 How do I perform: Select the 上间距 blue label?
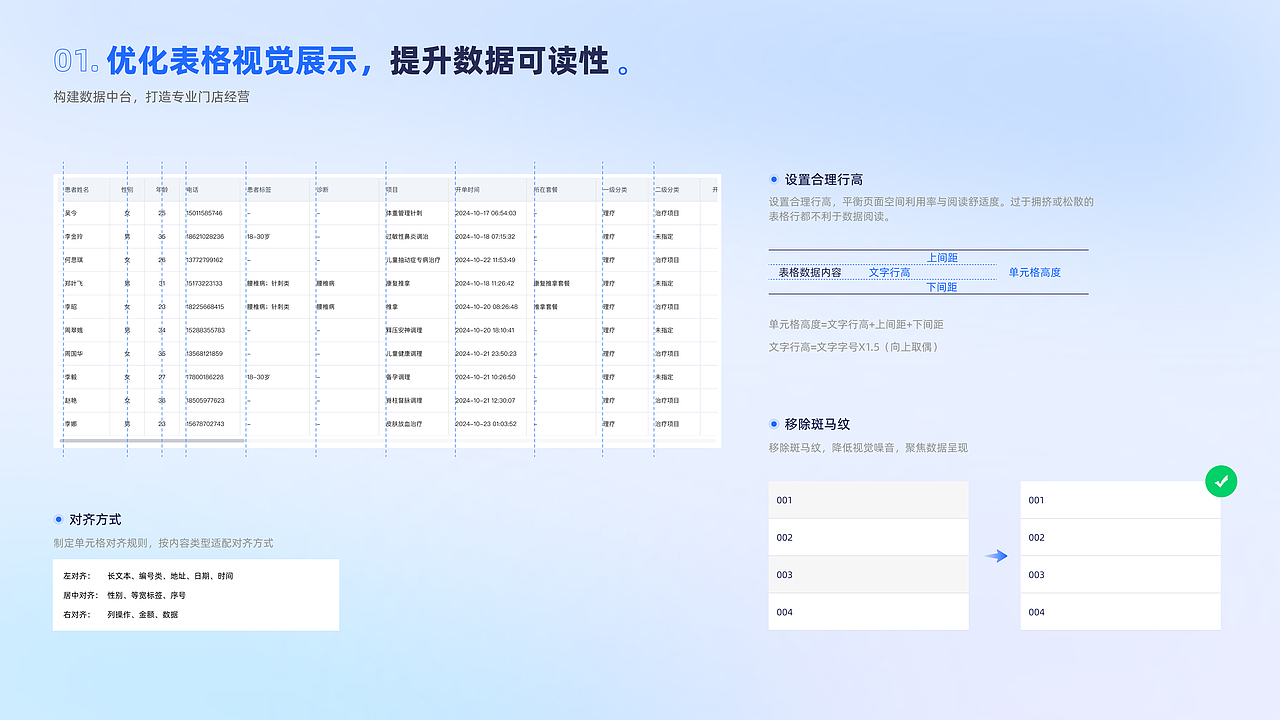(941, 257)
